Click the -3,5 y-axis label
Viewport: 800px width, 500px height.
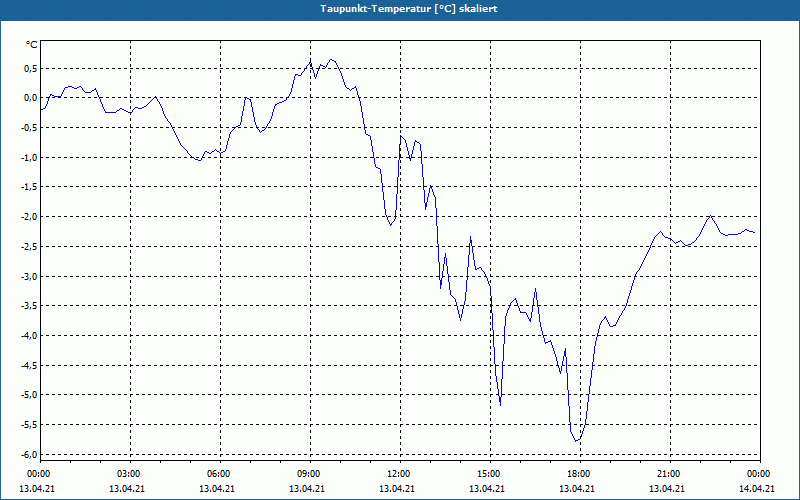click(28, 306)
